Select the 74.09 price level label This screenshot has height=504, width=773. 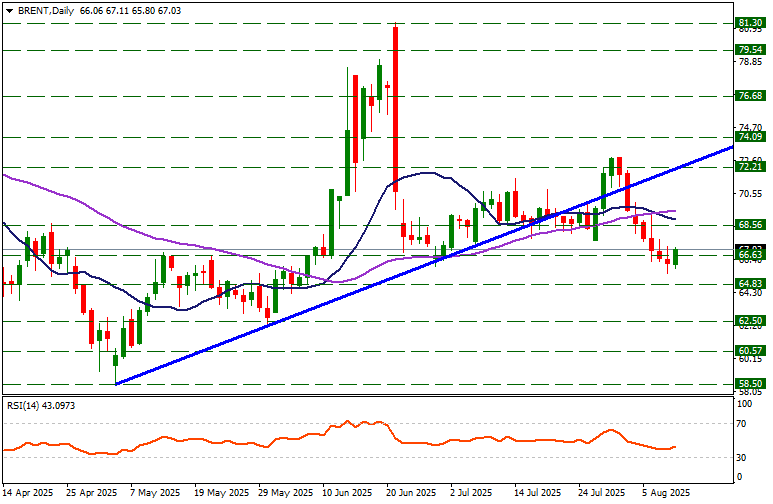click(750, 137)
